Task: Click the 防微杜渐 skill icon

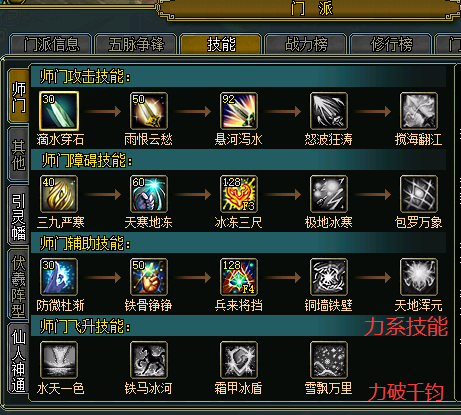Action: click(59, 277)
